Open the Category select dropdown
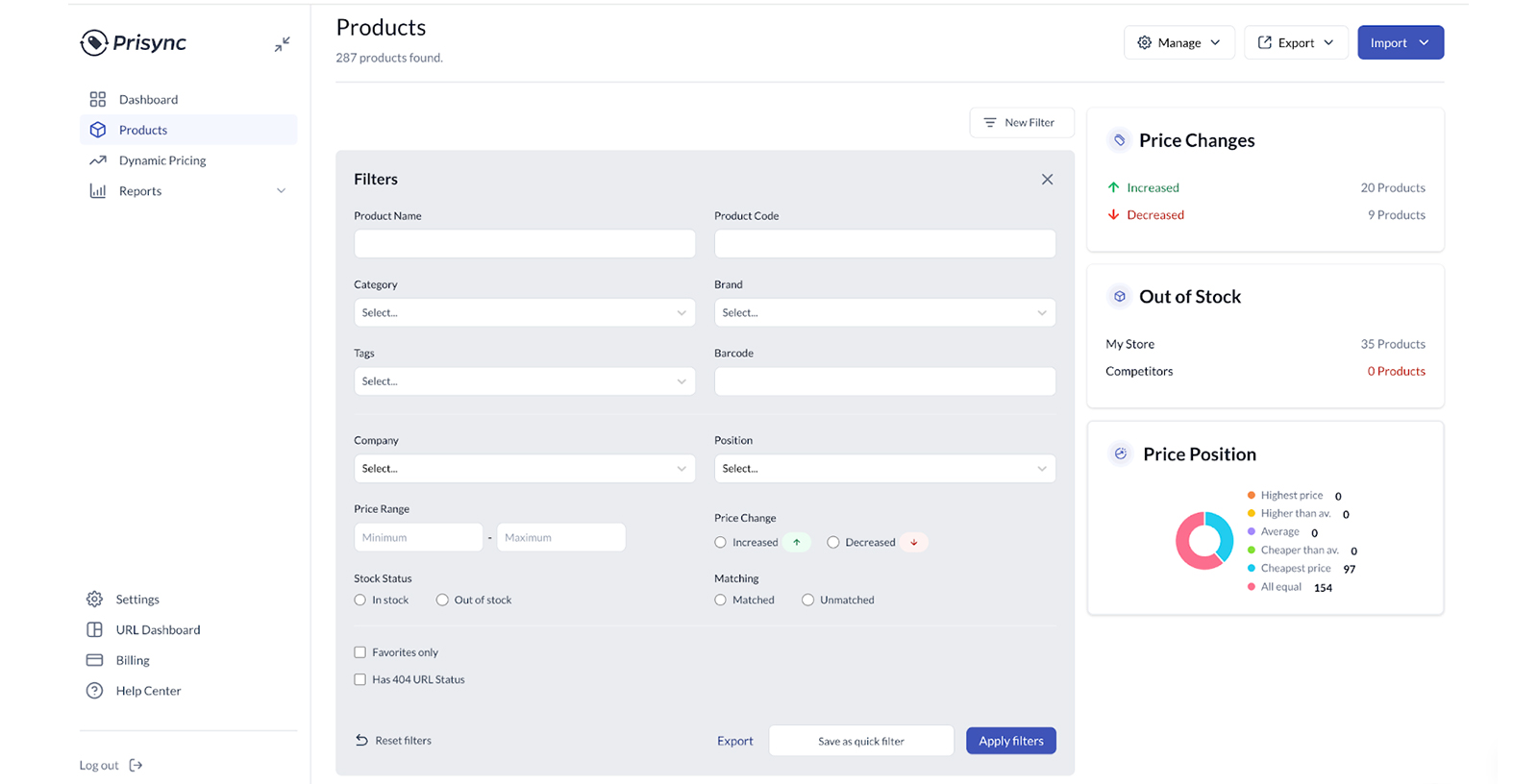The image size is (1538, 784). 524,313
